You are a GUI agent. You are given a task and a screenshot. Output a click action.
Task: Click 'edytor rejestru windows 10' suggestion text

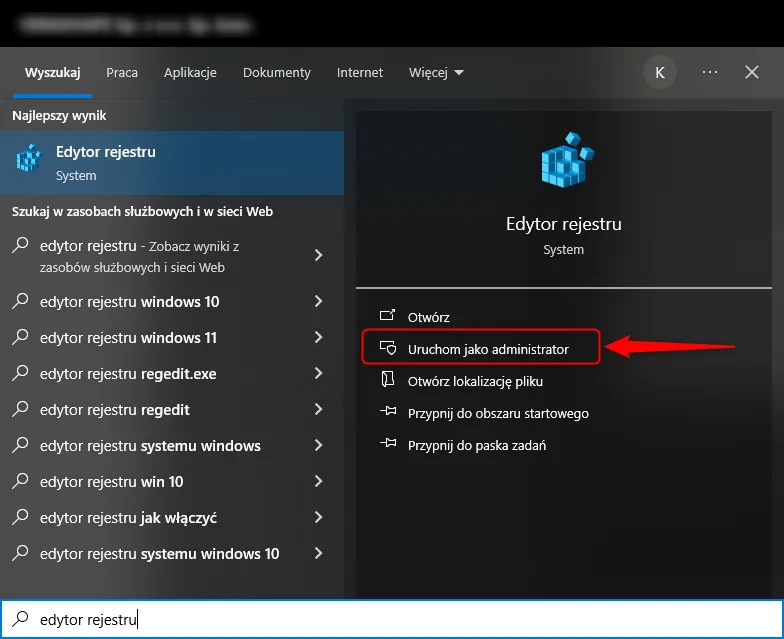coord(130,302)
